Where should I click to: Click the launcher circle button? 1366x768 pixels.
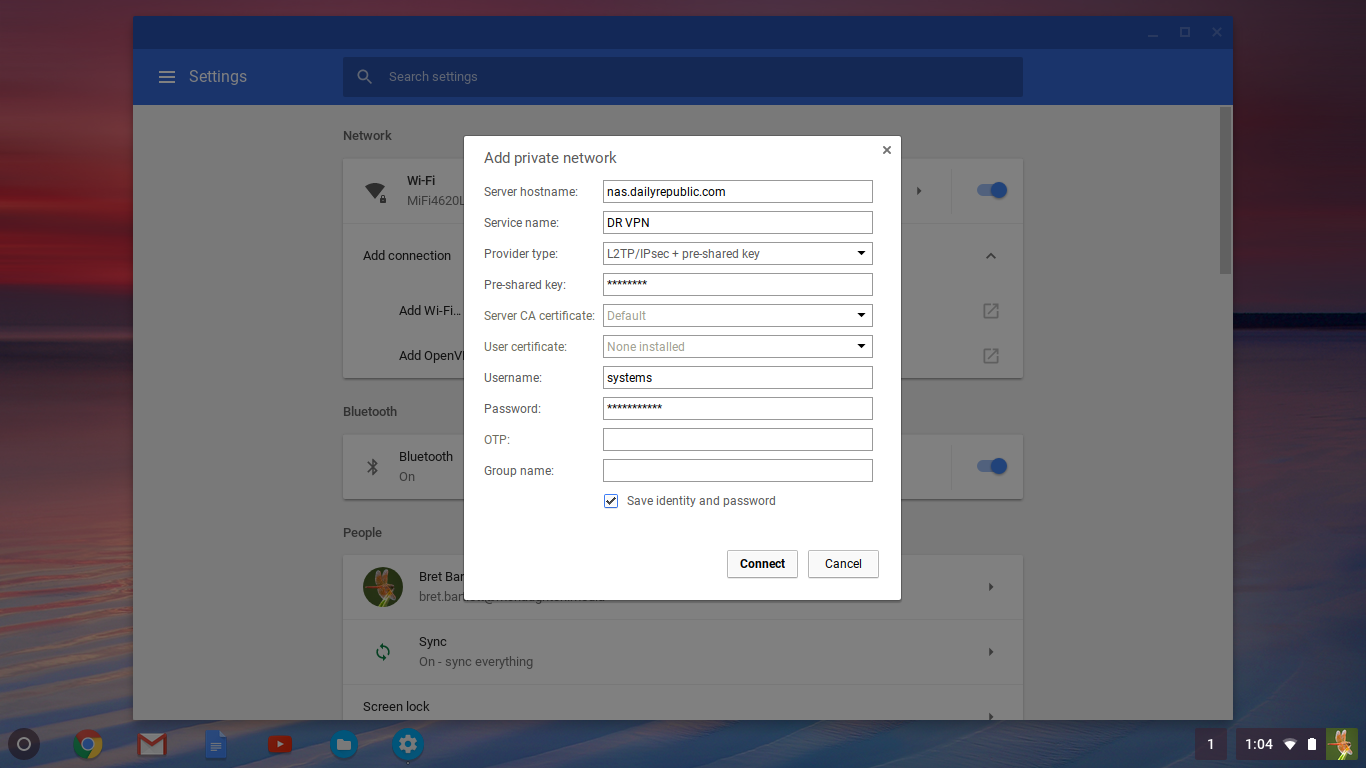25,744
